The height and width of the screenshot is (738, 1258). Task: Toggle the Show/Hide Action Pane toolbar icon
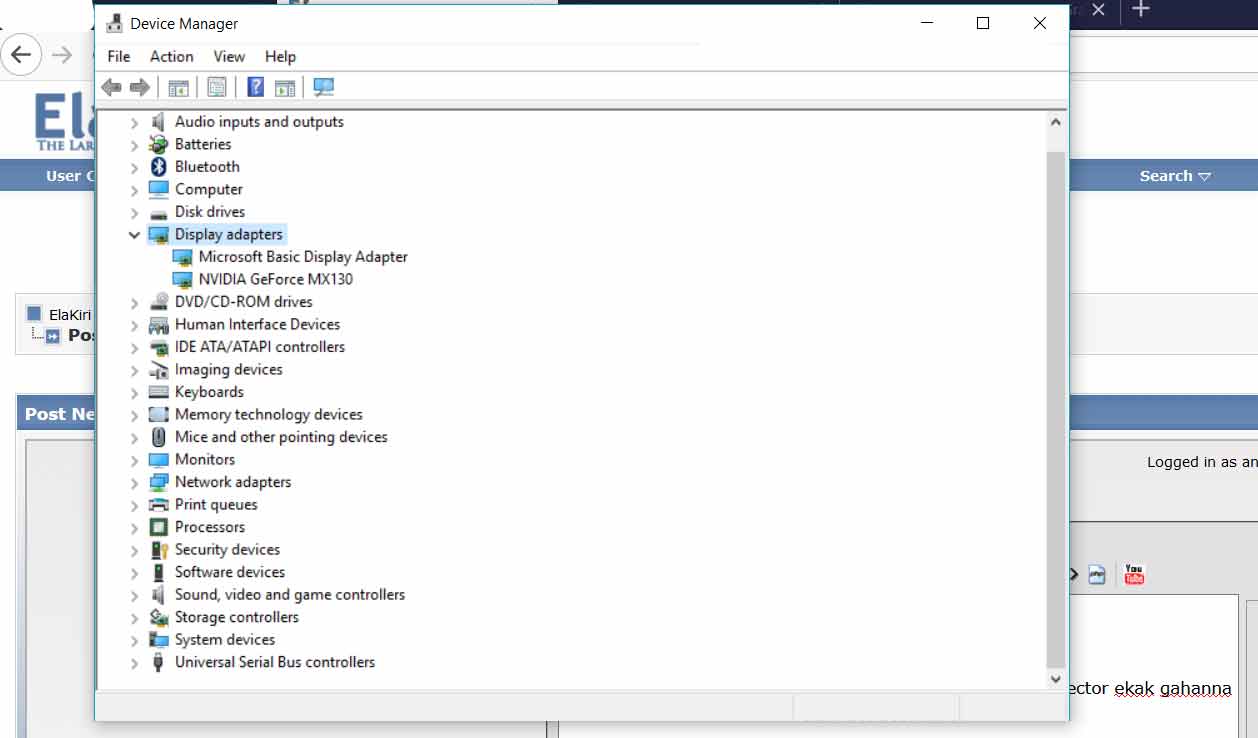pyautogui.click(x=285, y=88)
